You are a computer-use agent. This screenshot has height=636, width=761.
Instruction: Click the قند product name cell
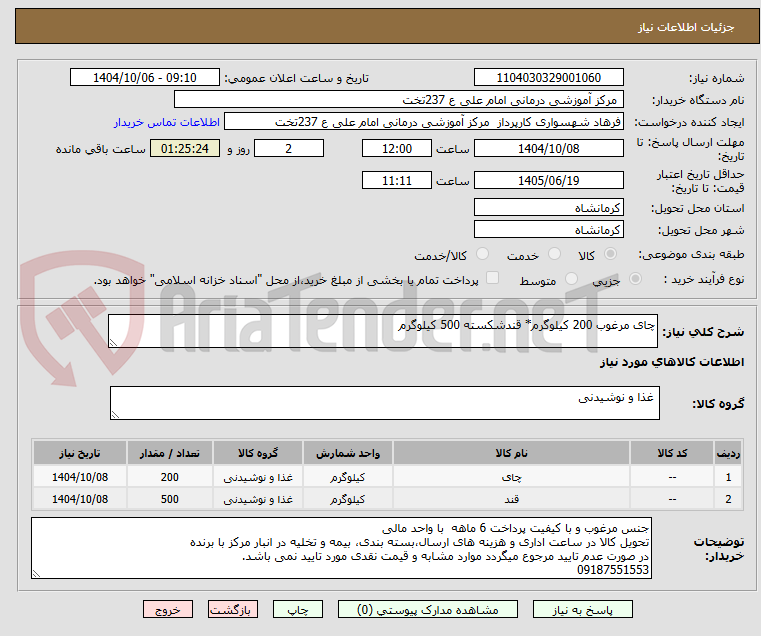512,499
